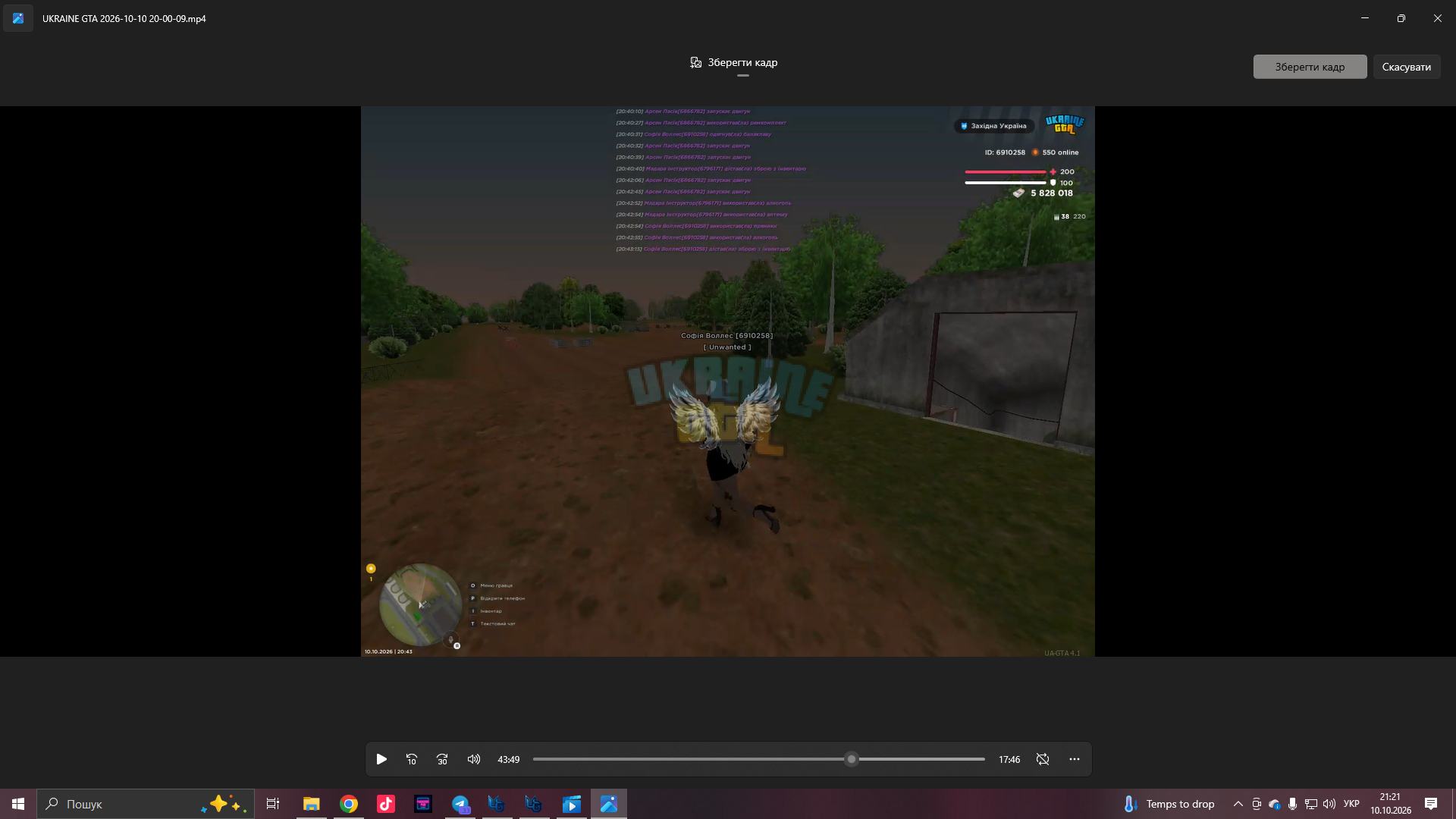
Task: Skip forward 30 seconds
Action: pyautogui.click(x=443, y=759)
